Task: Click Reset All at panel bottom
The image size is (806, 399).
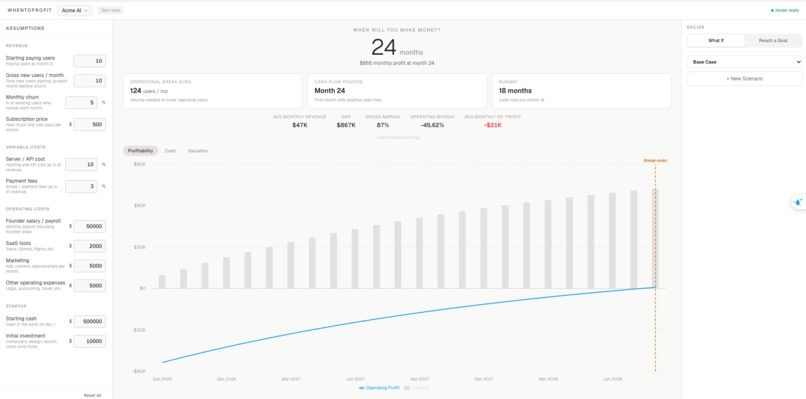Action: pos(93,395)
